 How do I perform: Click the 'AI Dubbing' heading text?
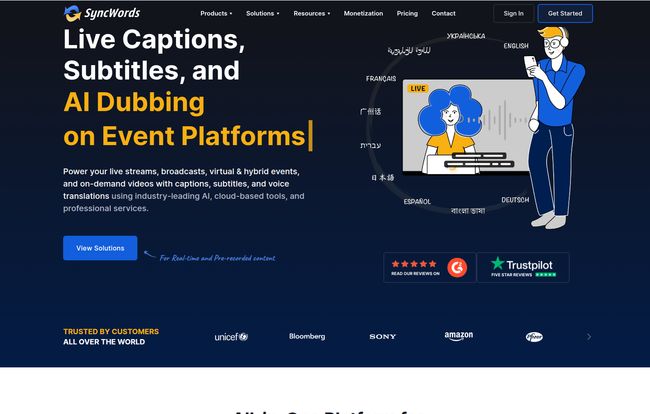(x=134, y=102)
